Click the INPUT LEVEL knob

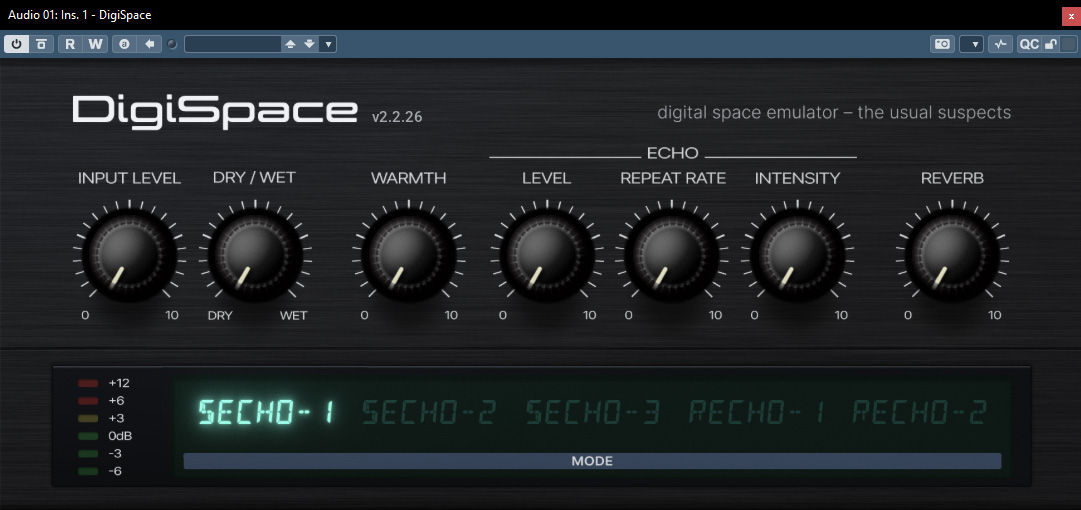click(129, 255)
